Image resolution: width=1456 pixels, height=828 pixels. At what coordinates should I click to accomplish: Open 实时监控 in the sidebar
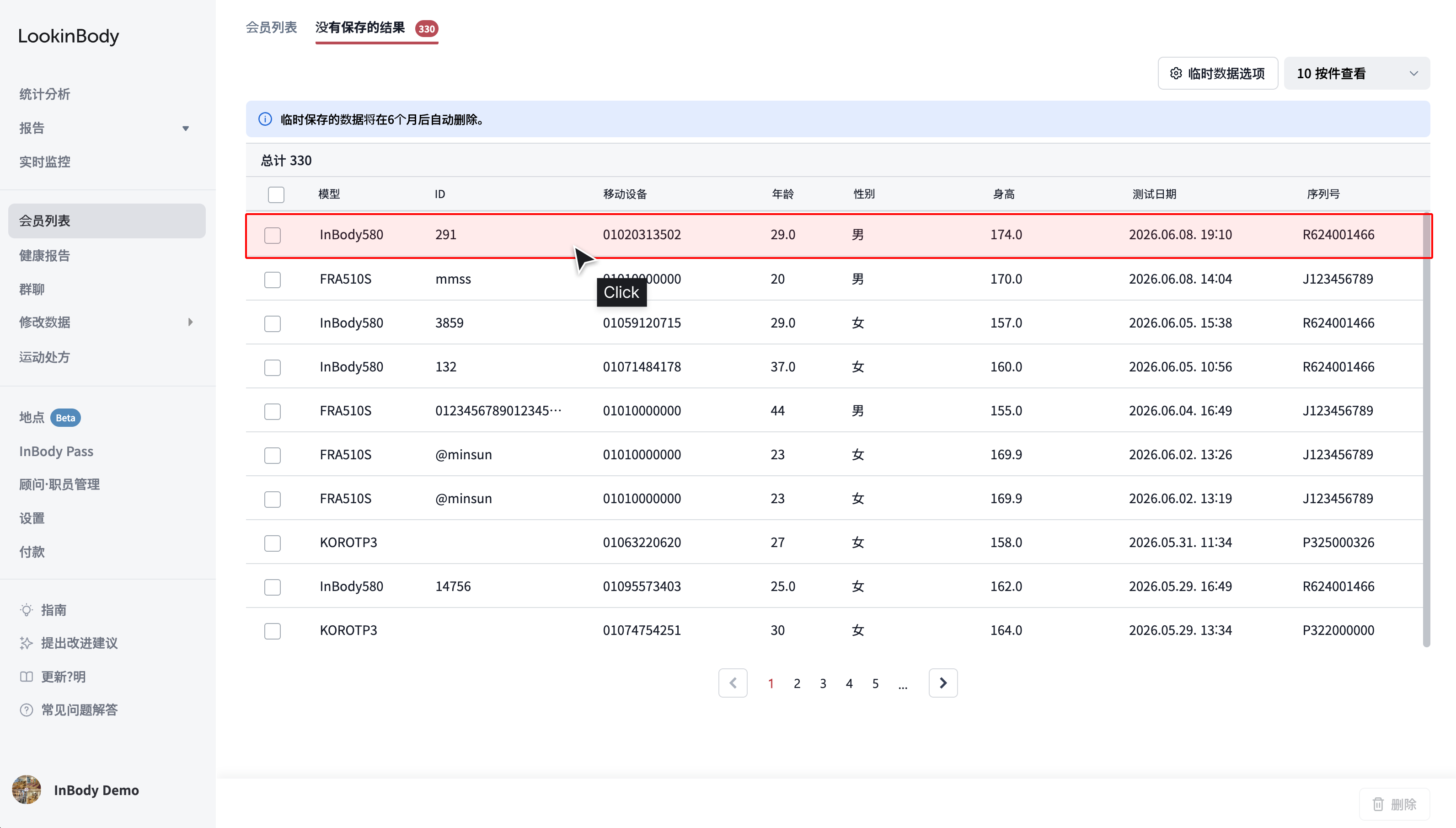[45, 162]
